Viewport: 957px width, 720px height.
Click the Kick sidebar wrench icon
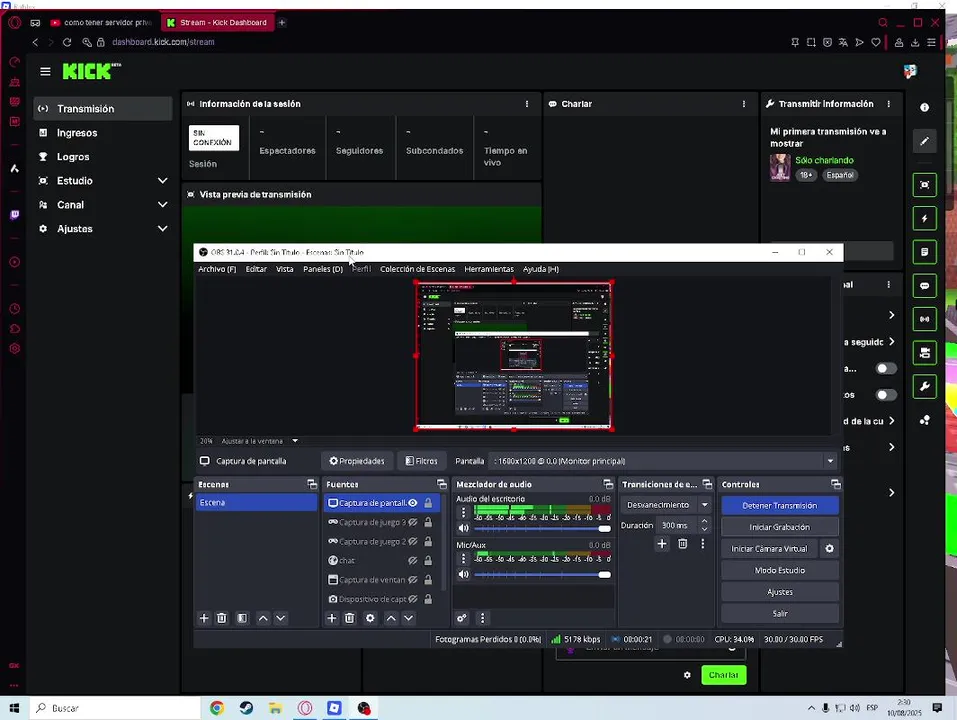pyautogui.click(x=925, y=386)
